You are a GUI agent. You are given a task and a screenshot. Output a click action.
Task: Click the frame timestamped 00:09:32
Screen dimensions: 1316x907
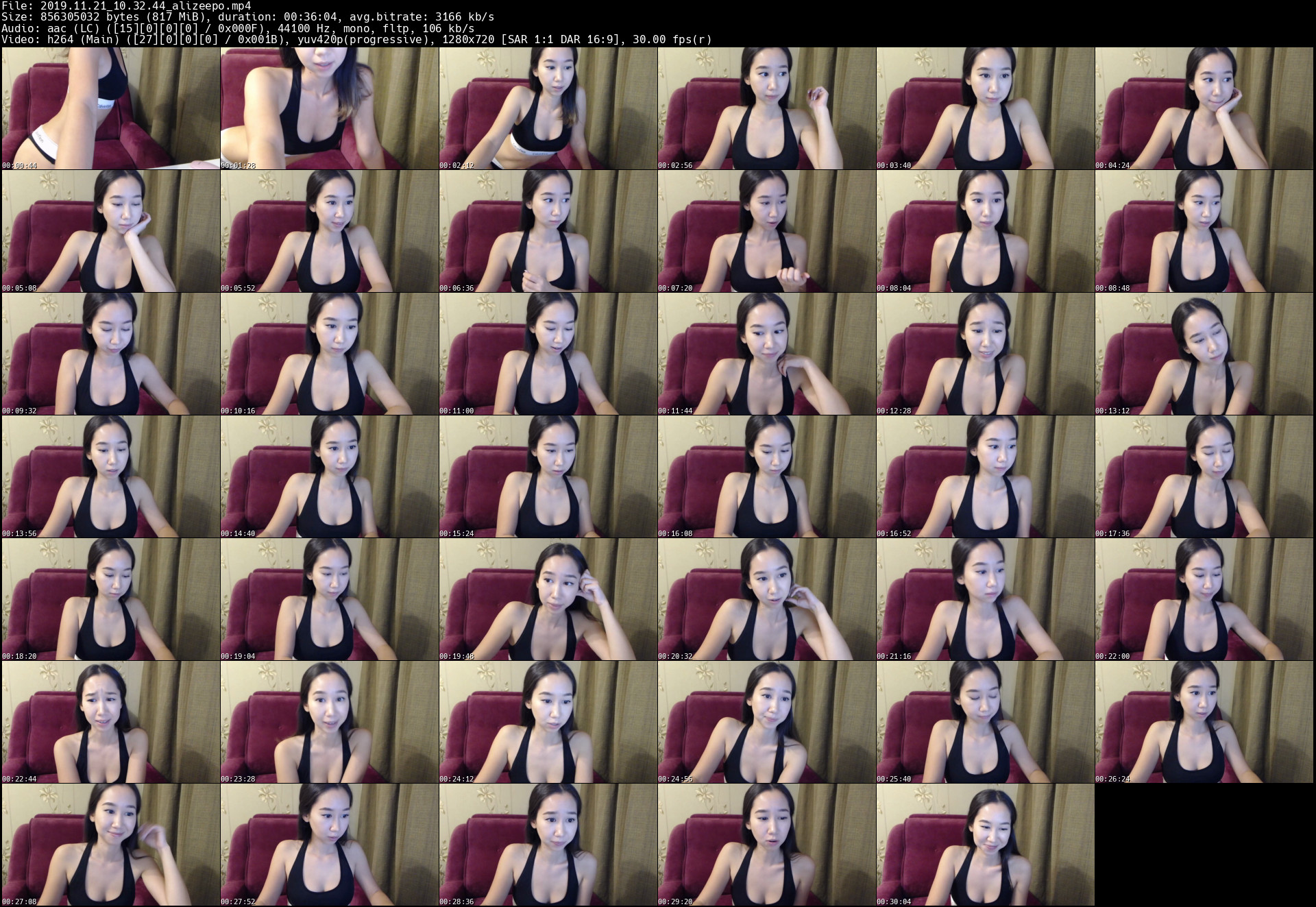click(x=110, y=354)
